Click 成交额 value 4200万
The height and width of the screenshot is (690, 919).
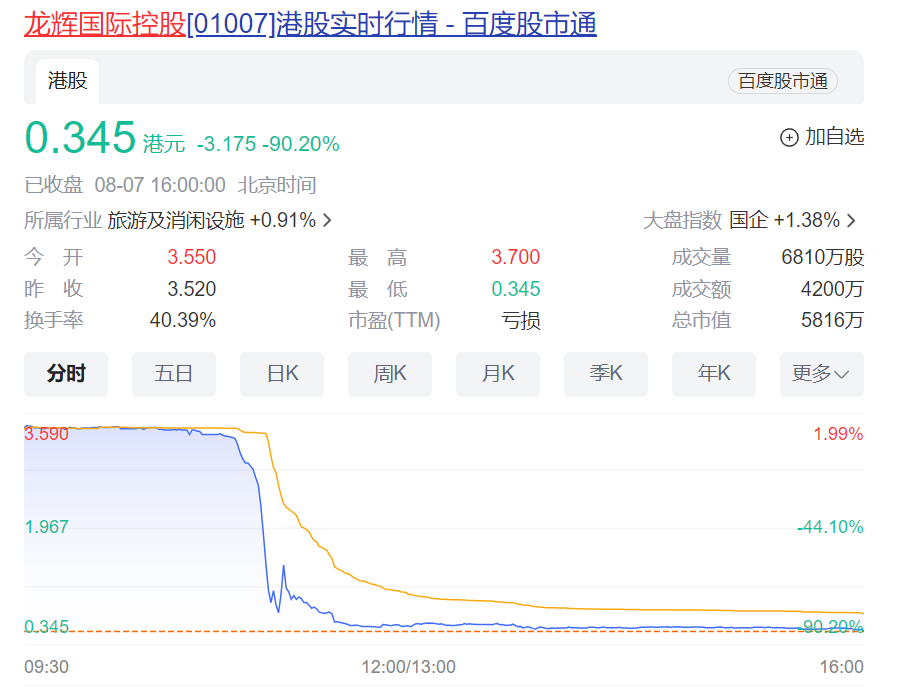832,289
